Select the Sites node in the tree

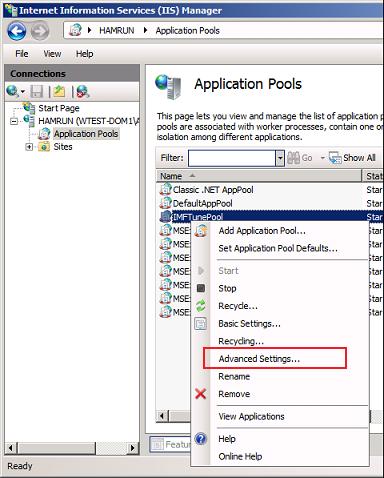click(63, 147)
